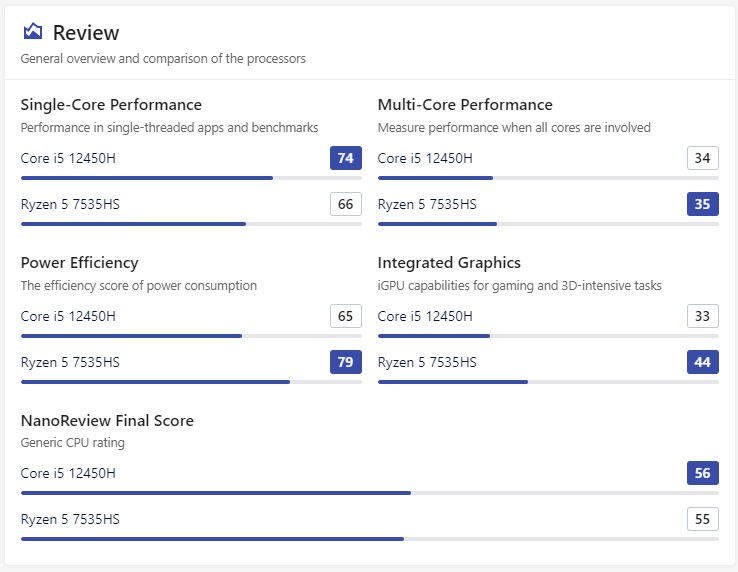Click Ryzen 5 7535HS Power Efficiency bar
Screen dimensions: 738x572
tap(191, 382)
